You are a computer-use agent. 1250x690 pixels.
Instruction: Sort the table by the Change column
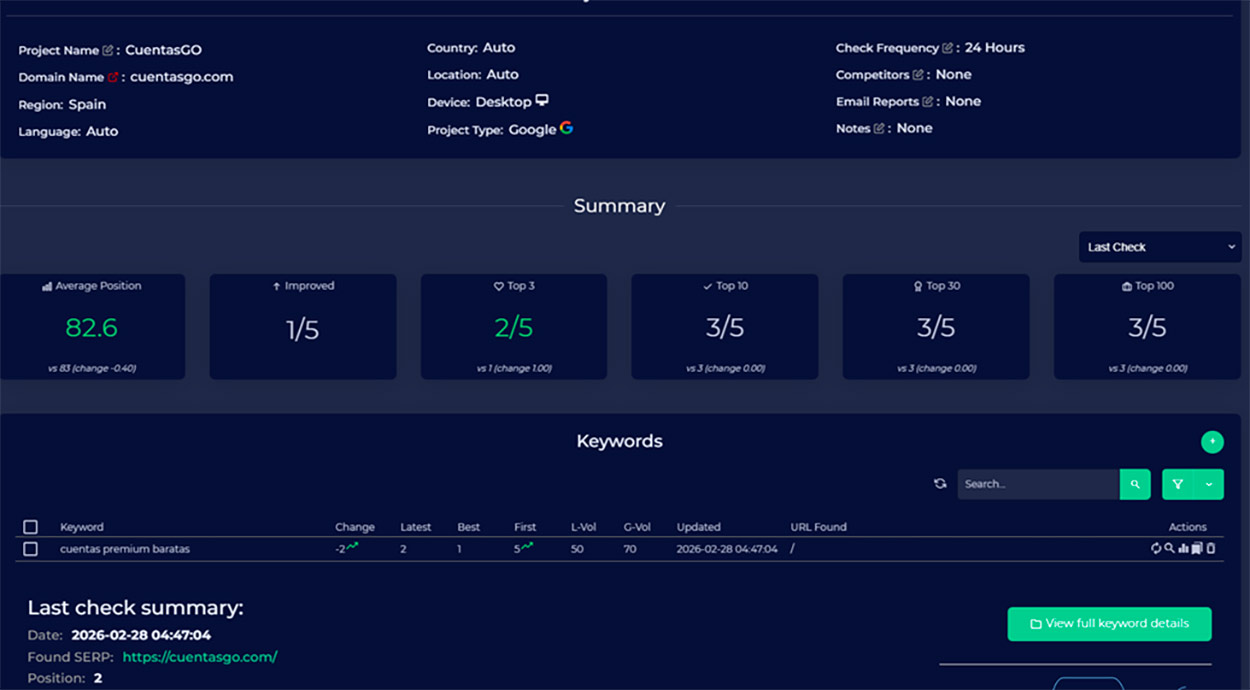click(x=354, y=527)
